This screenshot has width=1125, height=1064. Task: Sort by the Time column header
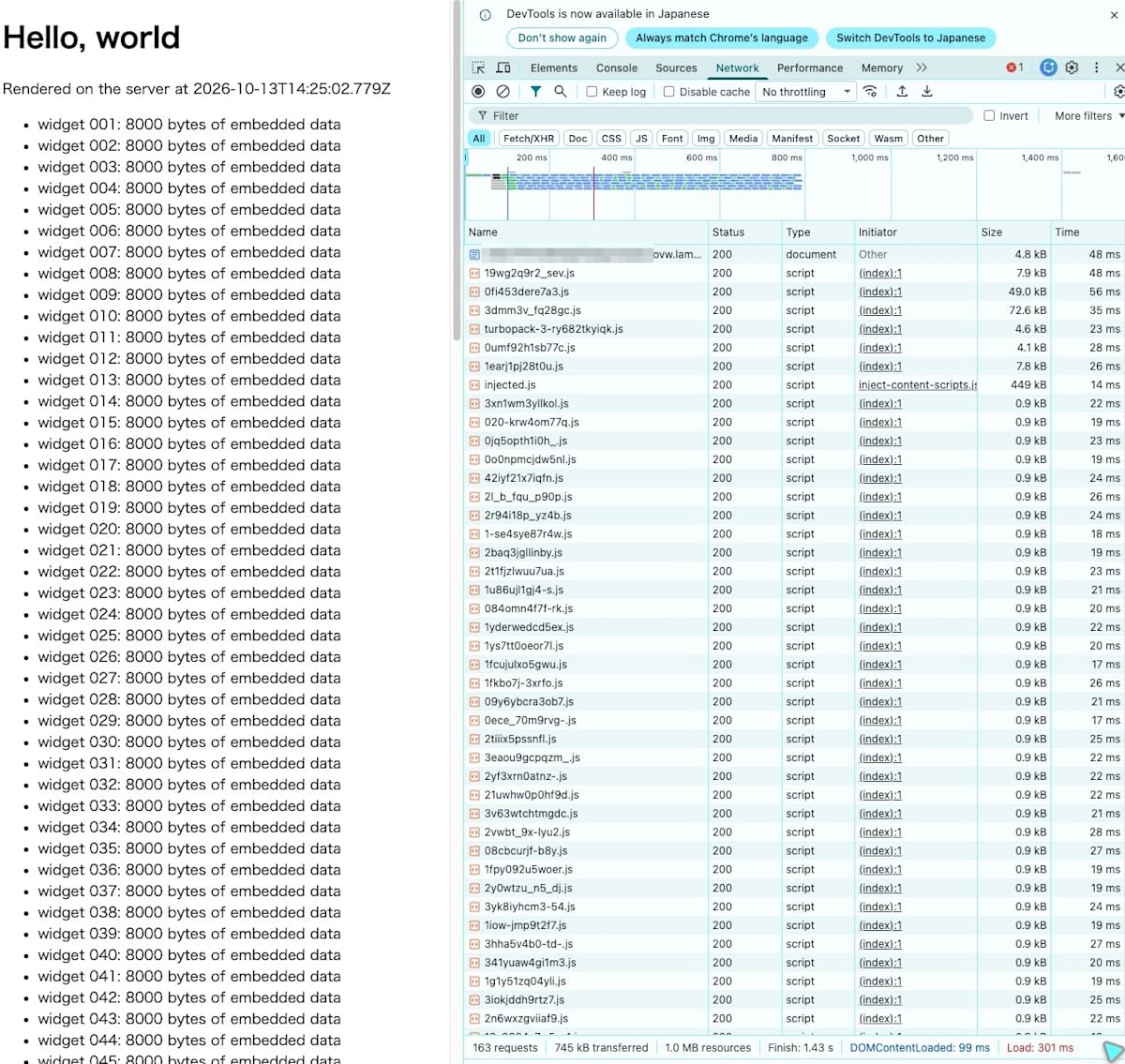[1087, 232]
